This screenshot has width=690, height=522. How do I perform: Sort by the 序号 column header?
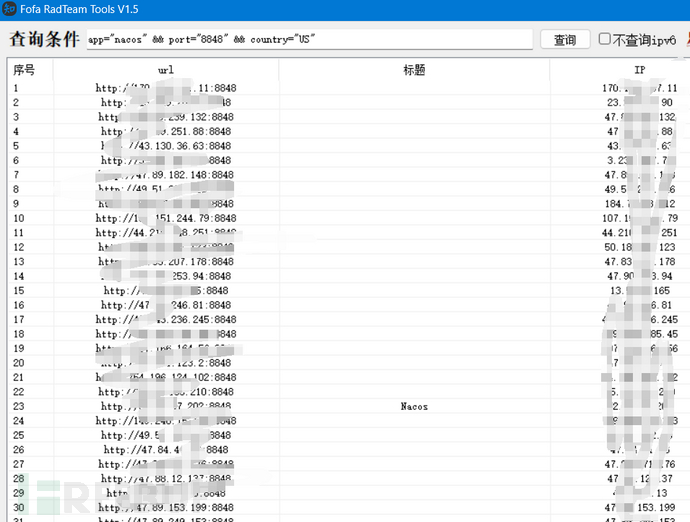pos(24,70)
